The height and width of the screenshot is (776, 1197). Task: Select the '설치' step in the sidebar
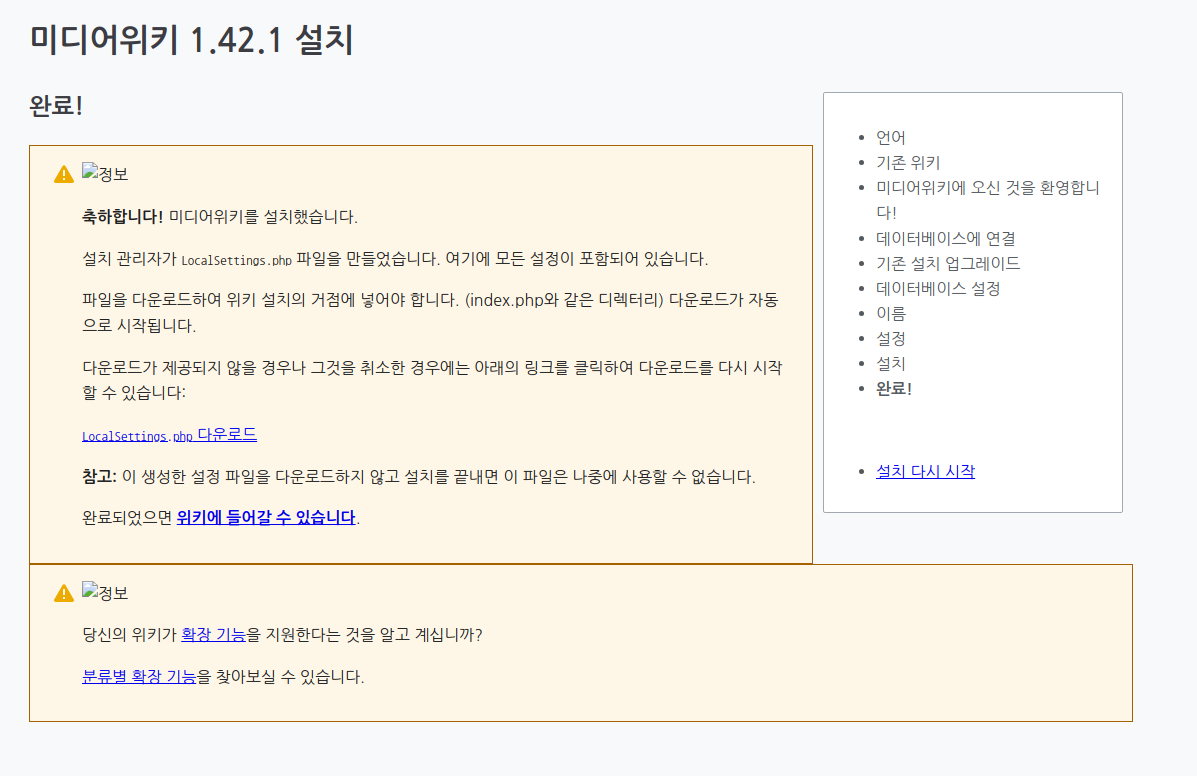point(890,363)
